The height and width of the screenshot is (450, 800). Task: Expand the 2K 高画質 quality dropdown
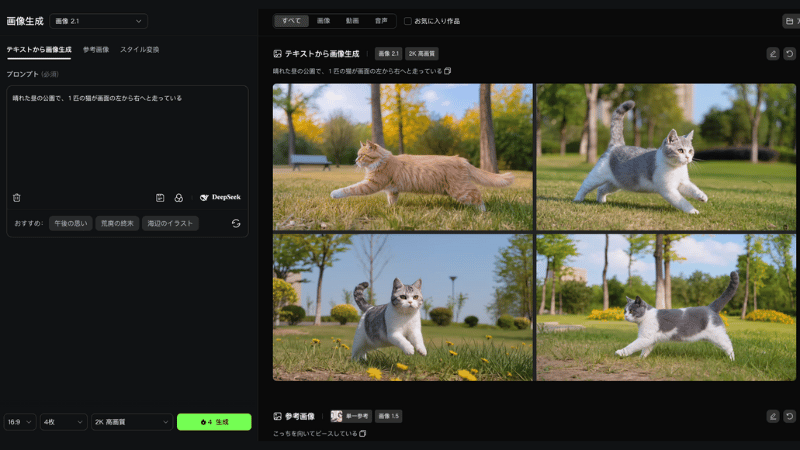point(132,422)
